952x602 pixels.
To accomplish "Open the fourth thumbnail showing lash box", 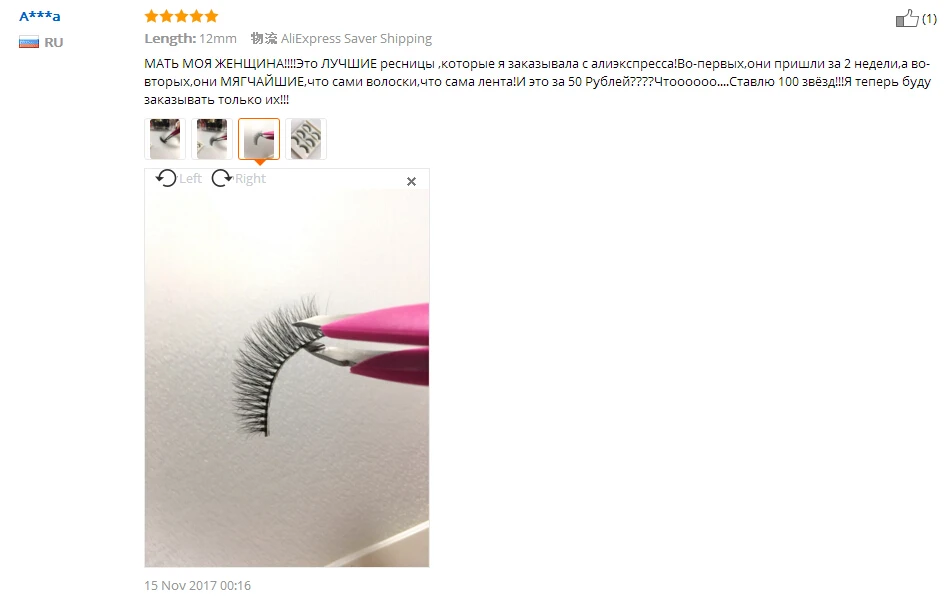I will click(x=306, y=139).
